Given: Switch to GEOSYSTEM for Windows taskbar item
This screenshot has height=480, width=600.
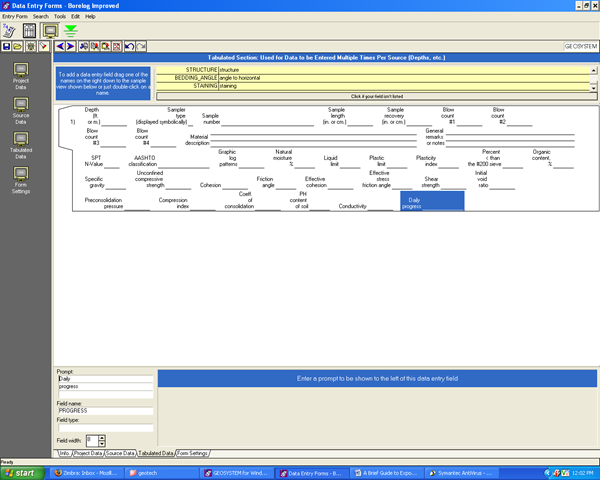Looking at the screenshot, I should (236, 473).
